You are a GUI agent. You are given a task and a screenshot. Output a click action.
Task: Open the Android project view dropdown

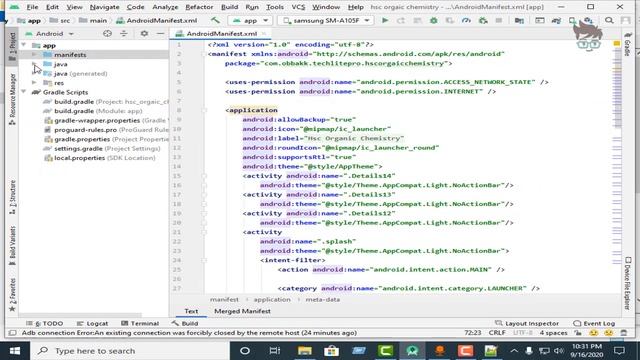[50, 33]
